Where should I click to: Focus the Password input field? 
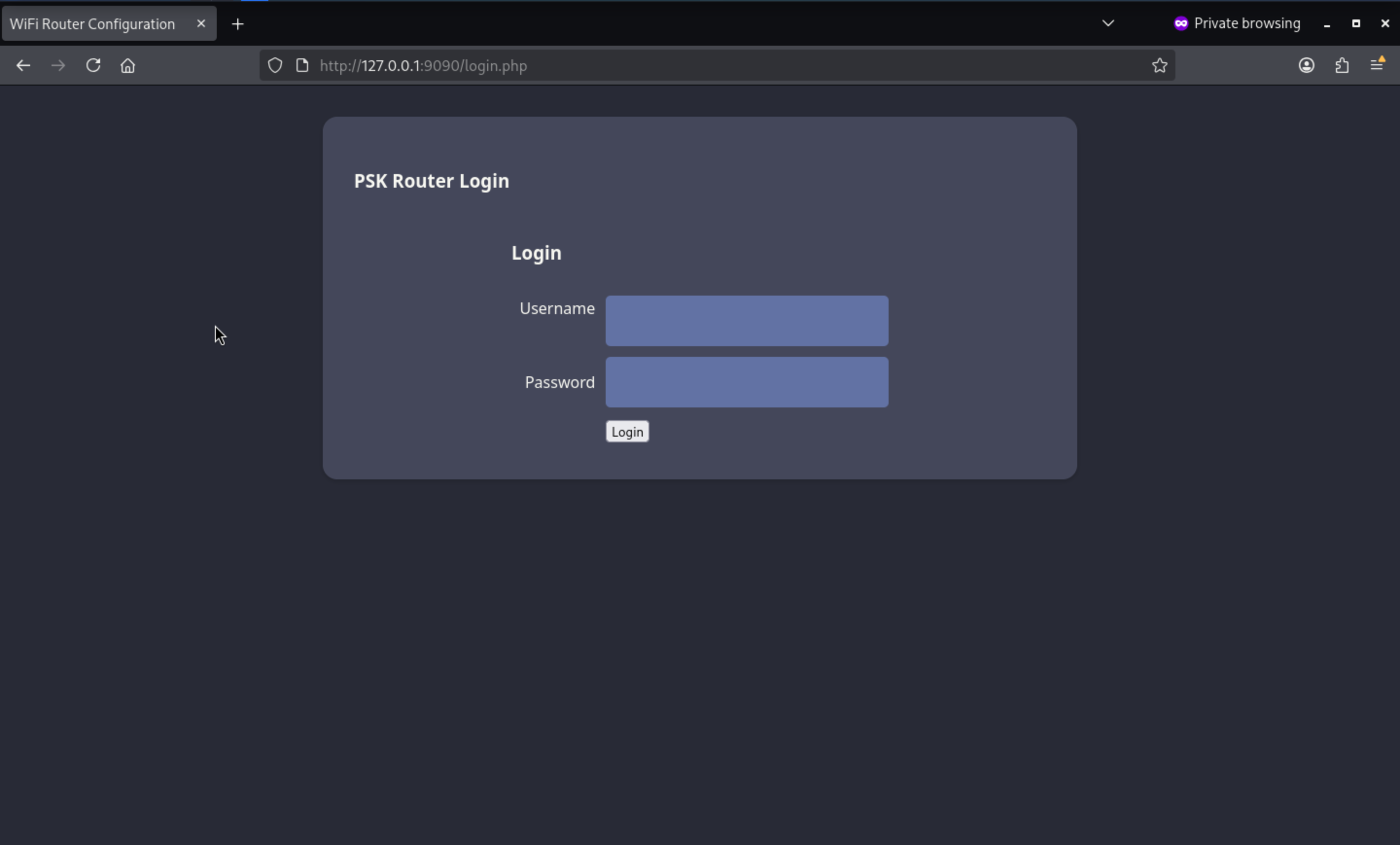click(x=747, y=382)
